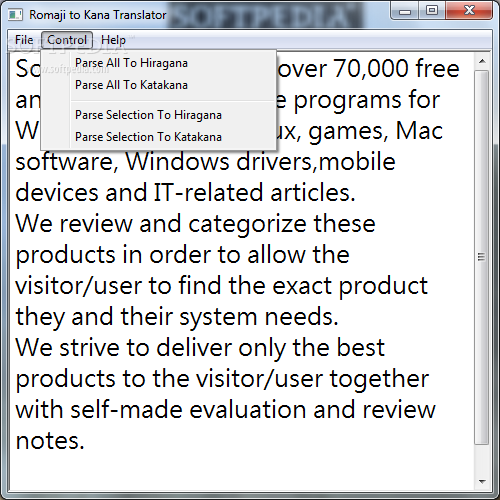The image size is (500, 500).
Task: Click the scrollbar down arrow
Action: point(482,482)
